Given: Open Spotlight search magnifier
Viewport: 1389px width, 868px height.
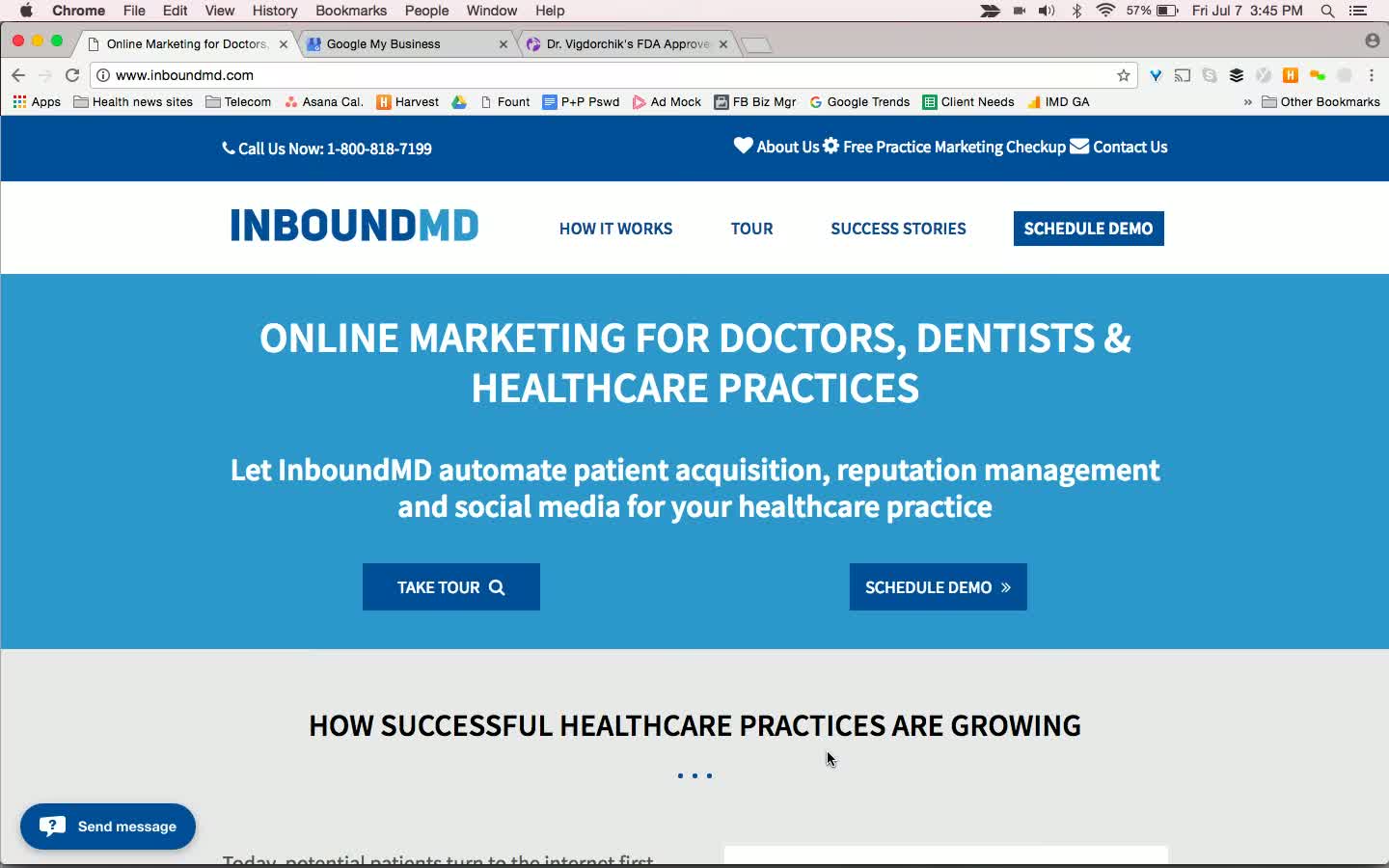Looking at the screenshot, I should (x=1328, y=11).
